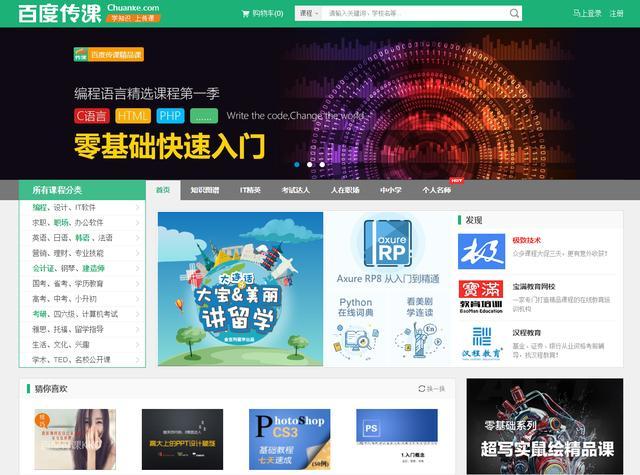This screenshot has height=475, width=640.
Task: Click the 汉程教育 logo icon
Action: click(x=481, y=343)
